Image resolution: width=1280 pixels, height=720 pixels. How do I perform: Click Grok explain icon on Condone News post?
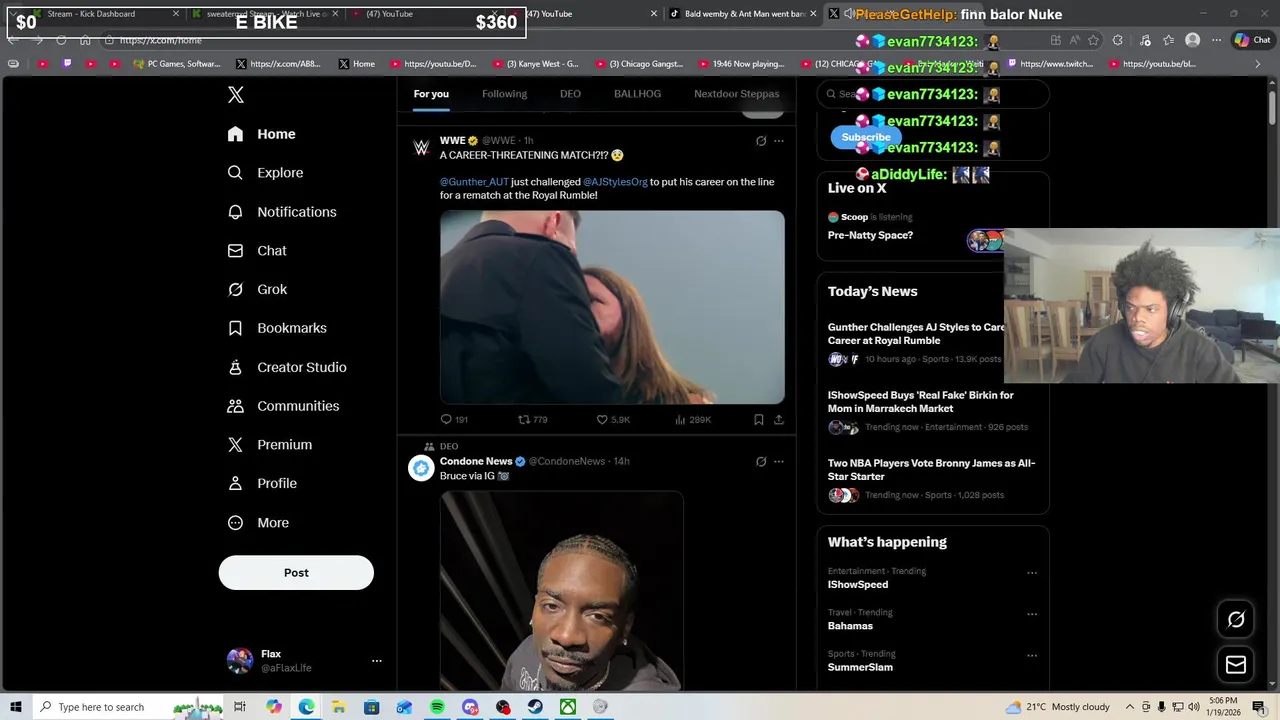pyautogui.click(x=761, y=462)
